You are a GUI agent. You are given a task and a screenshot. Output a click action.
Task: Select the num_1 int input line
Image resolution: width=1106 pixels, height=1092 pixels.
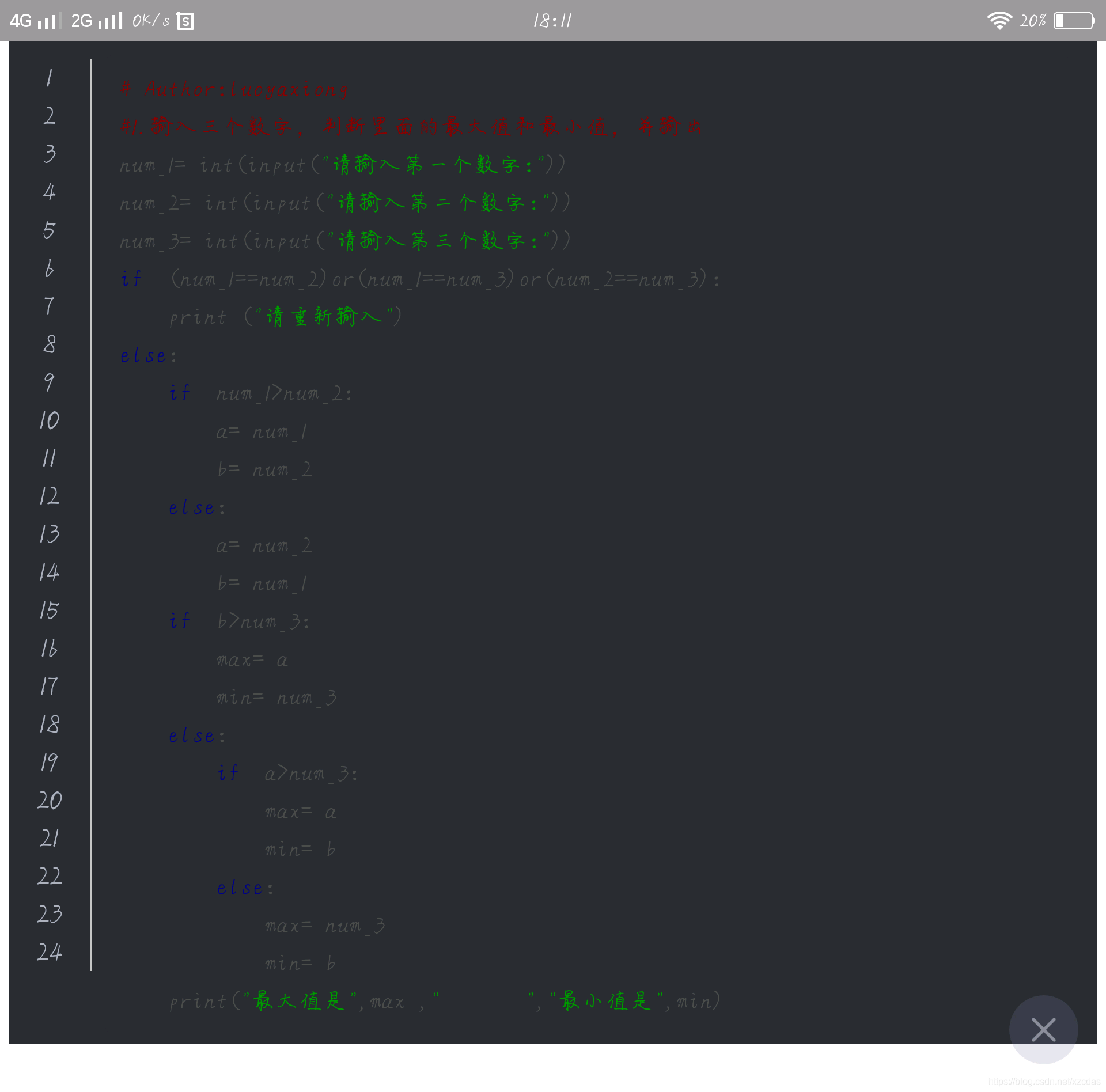343,165
